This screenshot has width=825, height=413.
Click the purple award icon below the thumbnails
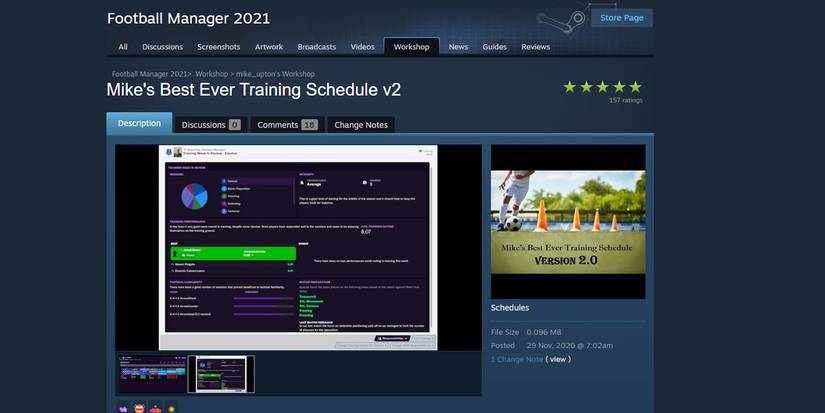[123, 408]
